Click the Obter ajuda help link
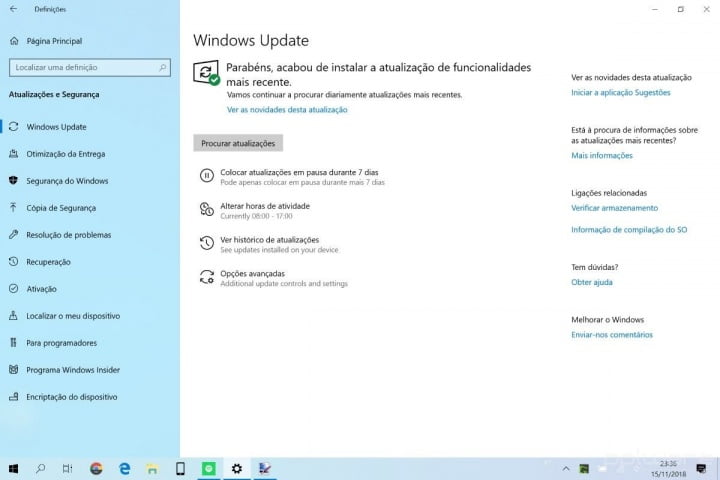This screenshot has width=720, height=480. pos(592,282)
